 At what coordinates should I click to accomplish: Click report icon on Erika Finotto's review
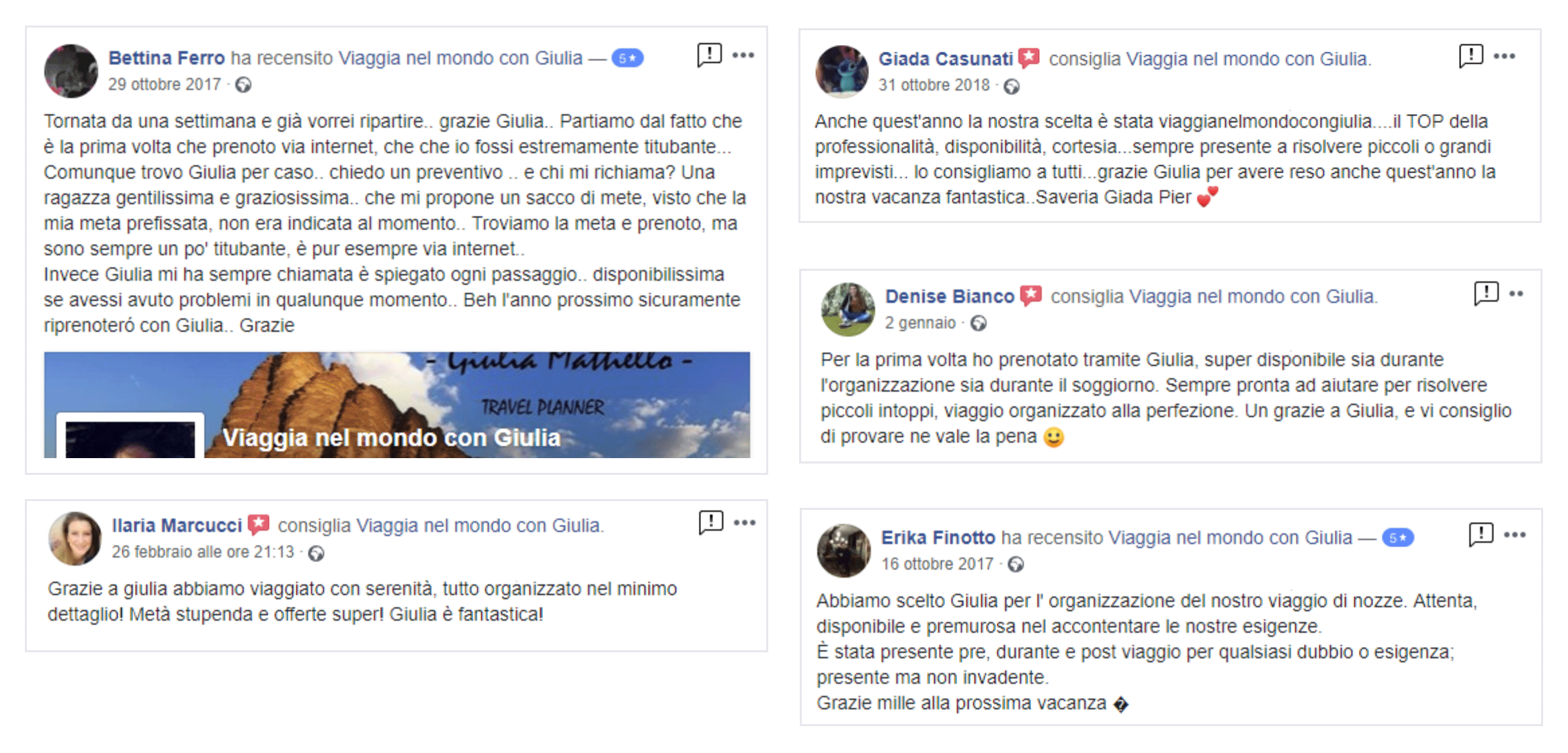(1481, 535)
